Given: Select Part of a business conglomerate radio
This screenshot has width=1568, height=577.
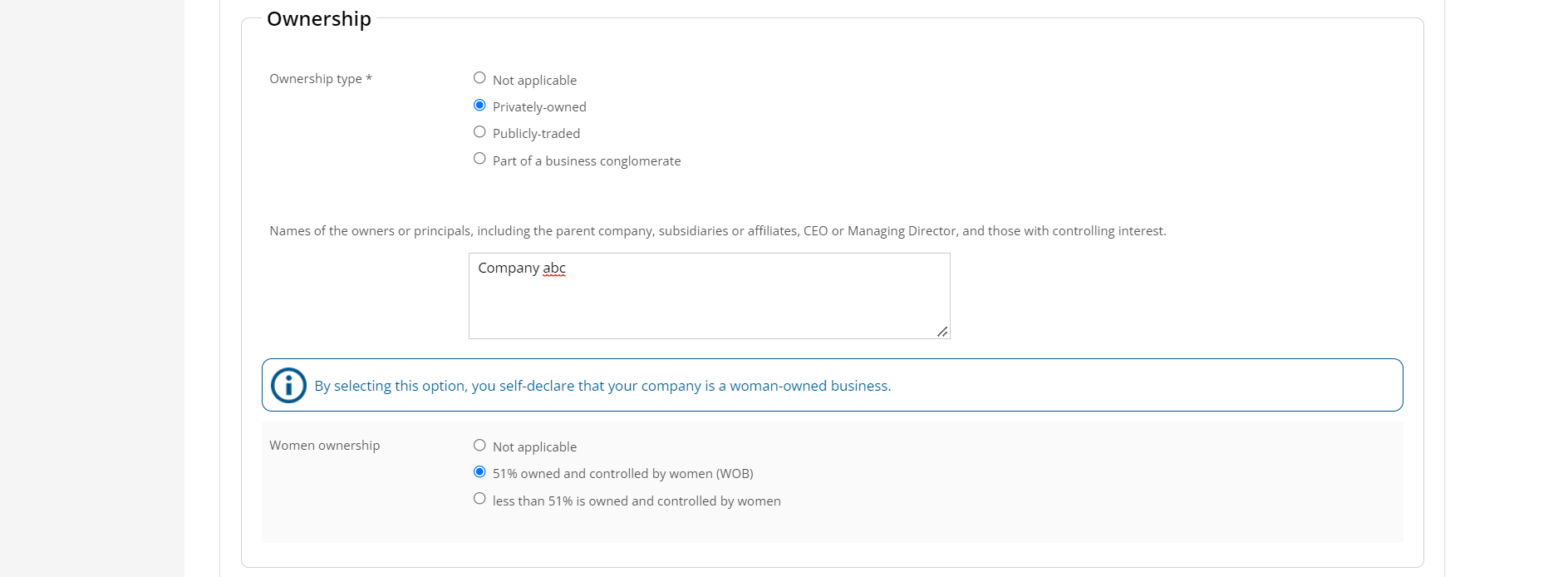Looking at the screenshot, I should 479,159.
